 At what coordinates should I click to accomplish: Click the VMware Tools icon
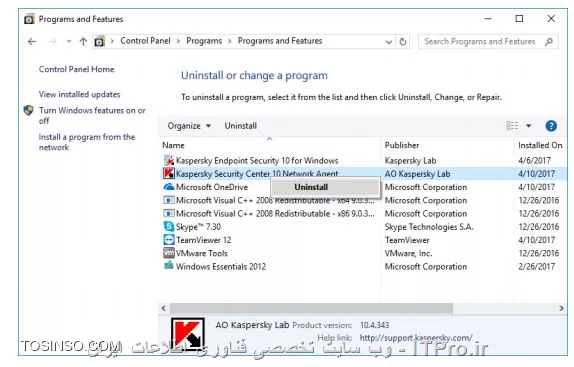(169, 253)
